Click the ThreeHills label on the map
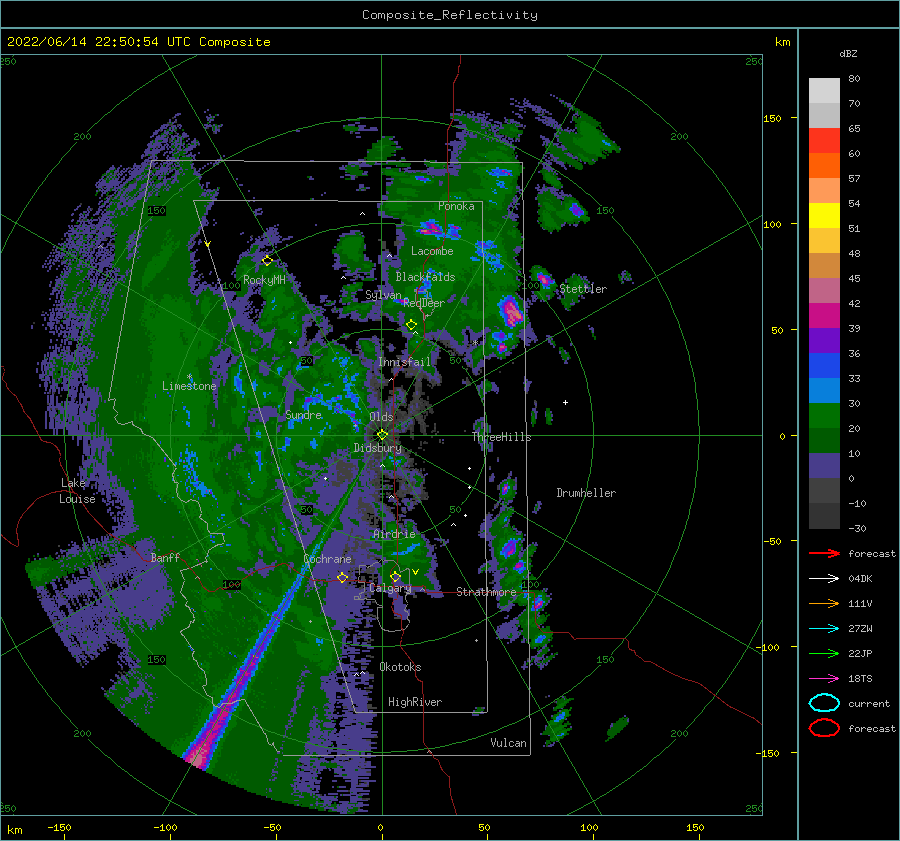 [x=502, y=437]
